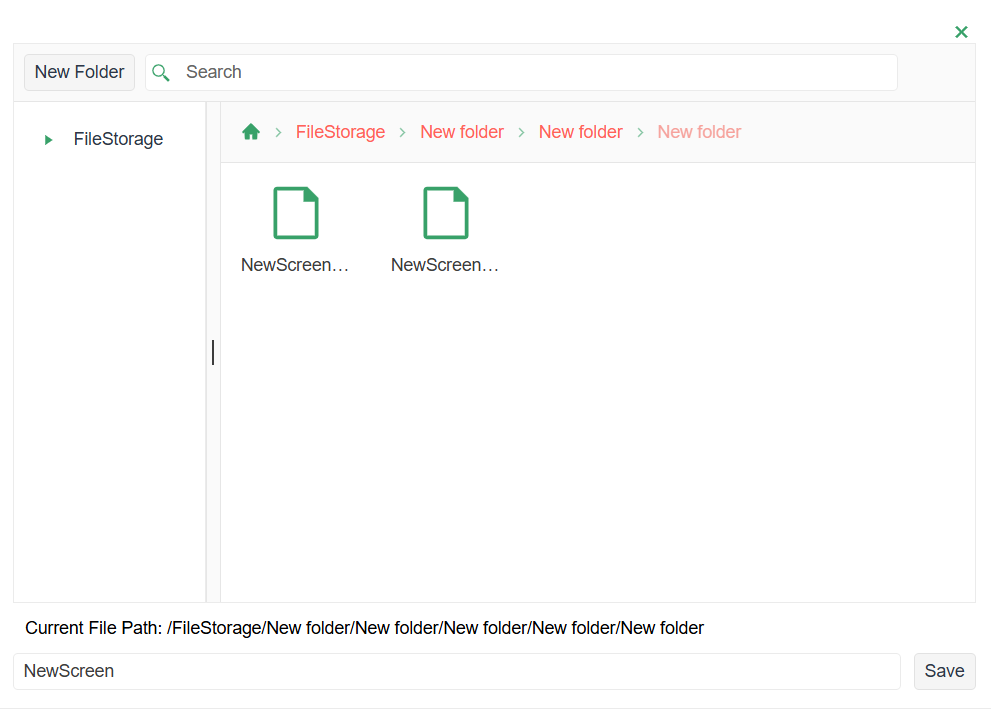The image size is (991, 709).
Task: Focus the Search input field
Action: (521, 72)
